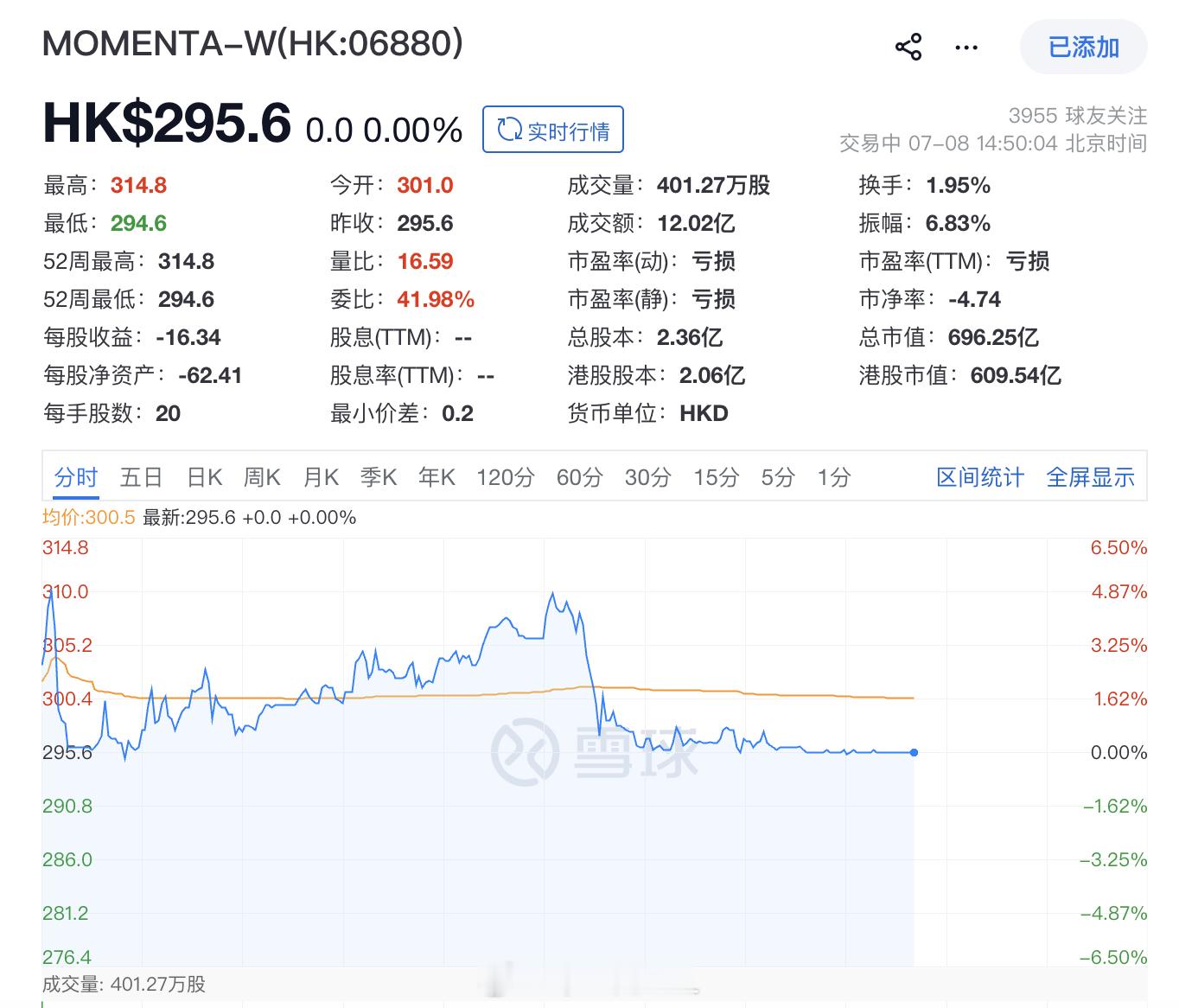Click the 每手股数 value 20
The height and width of the screenshot is (1008, 1179).
point(168,413)
